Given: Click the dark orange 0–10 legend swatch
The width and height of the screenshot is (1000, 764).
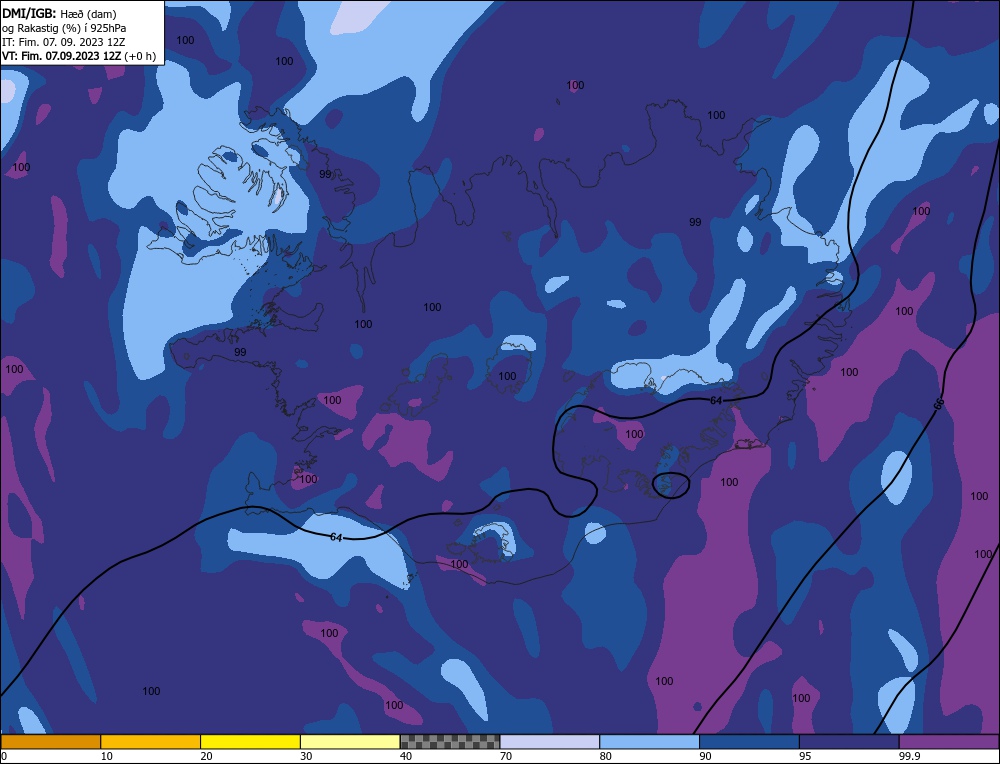Looking at the screenshot, I should point(50,742).
